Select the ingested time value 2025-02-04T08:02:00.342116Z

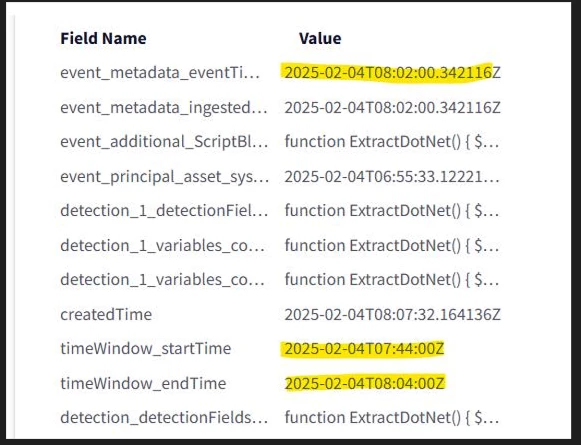click(x=392, y=108)
